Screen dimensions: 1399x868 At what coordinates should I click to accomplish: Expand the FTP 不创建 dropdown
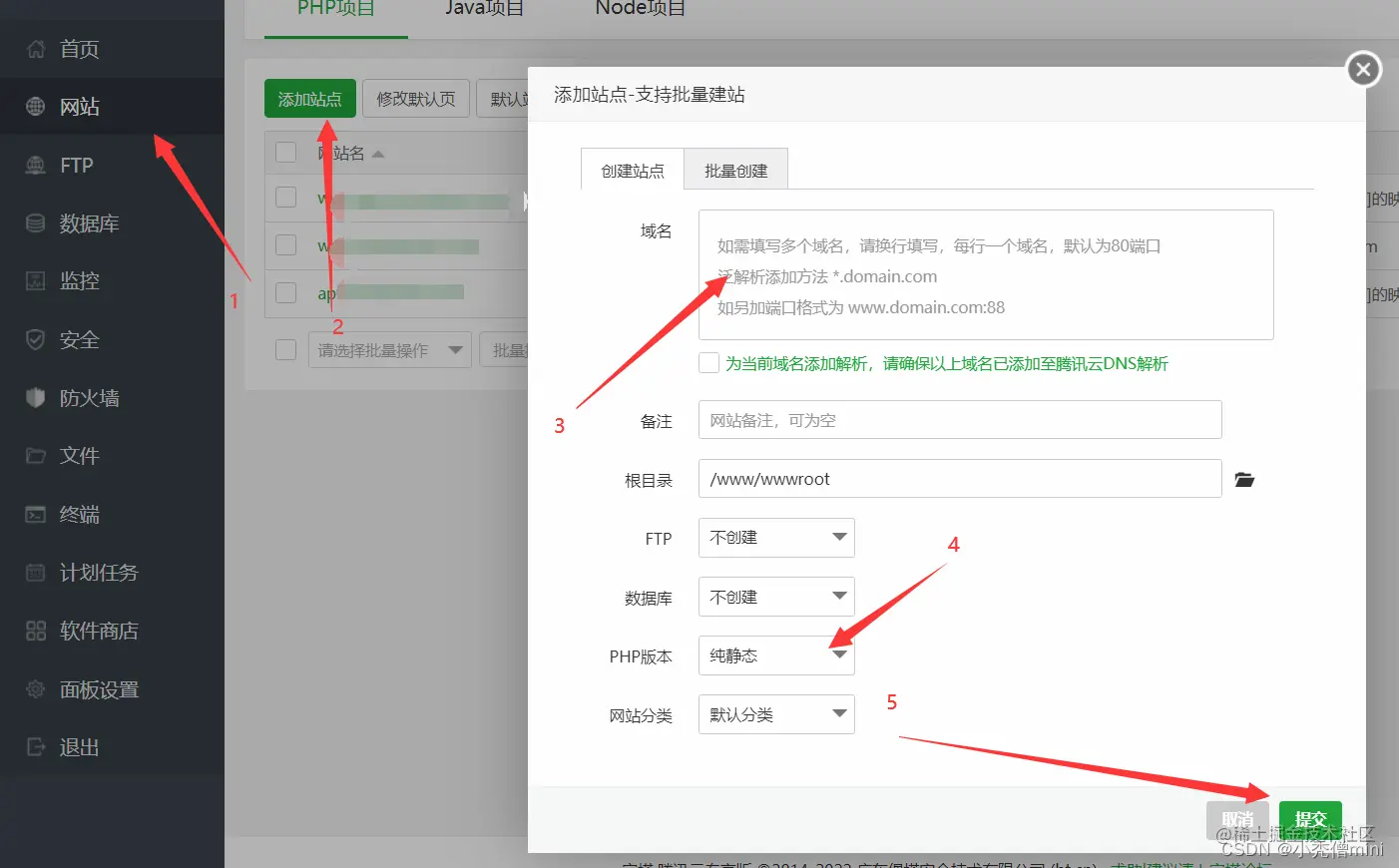[775, 538]
